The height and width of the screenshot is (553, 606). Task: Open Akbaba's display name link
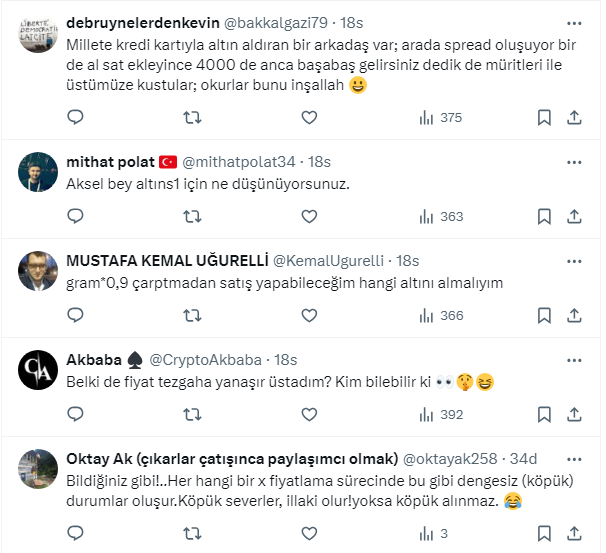tap(94, 359)
